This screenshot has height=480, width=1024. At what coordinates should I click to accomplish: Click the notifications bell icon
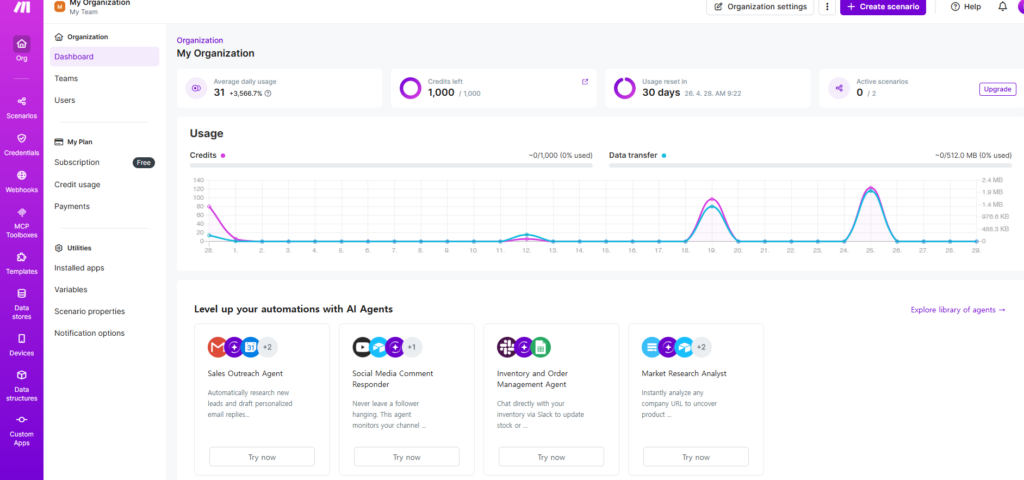point(1002,7)
